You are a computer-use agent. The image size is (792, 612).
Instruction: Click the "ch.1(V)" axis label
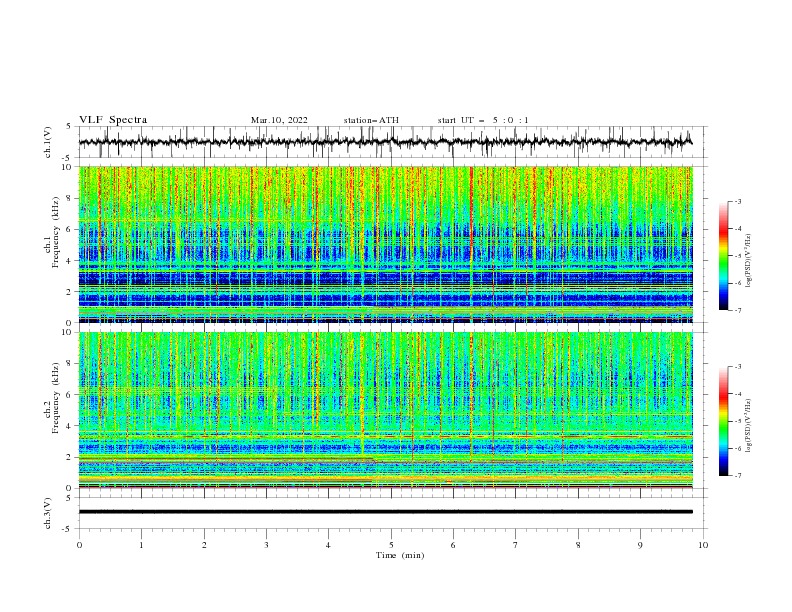click(48, 142)
